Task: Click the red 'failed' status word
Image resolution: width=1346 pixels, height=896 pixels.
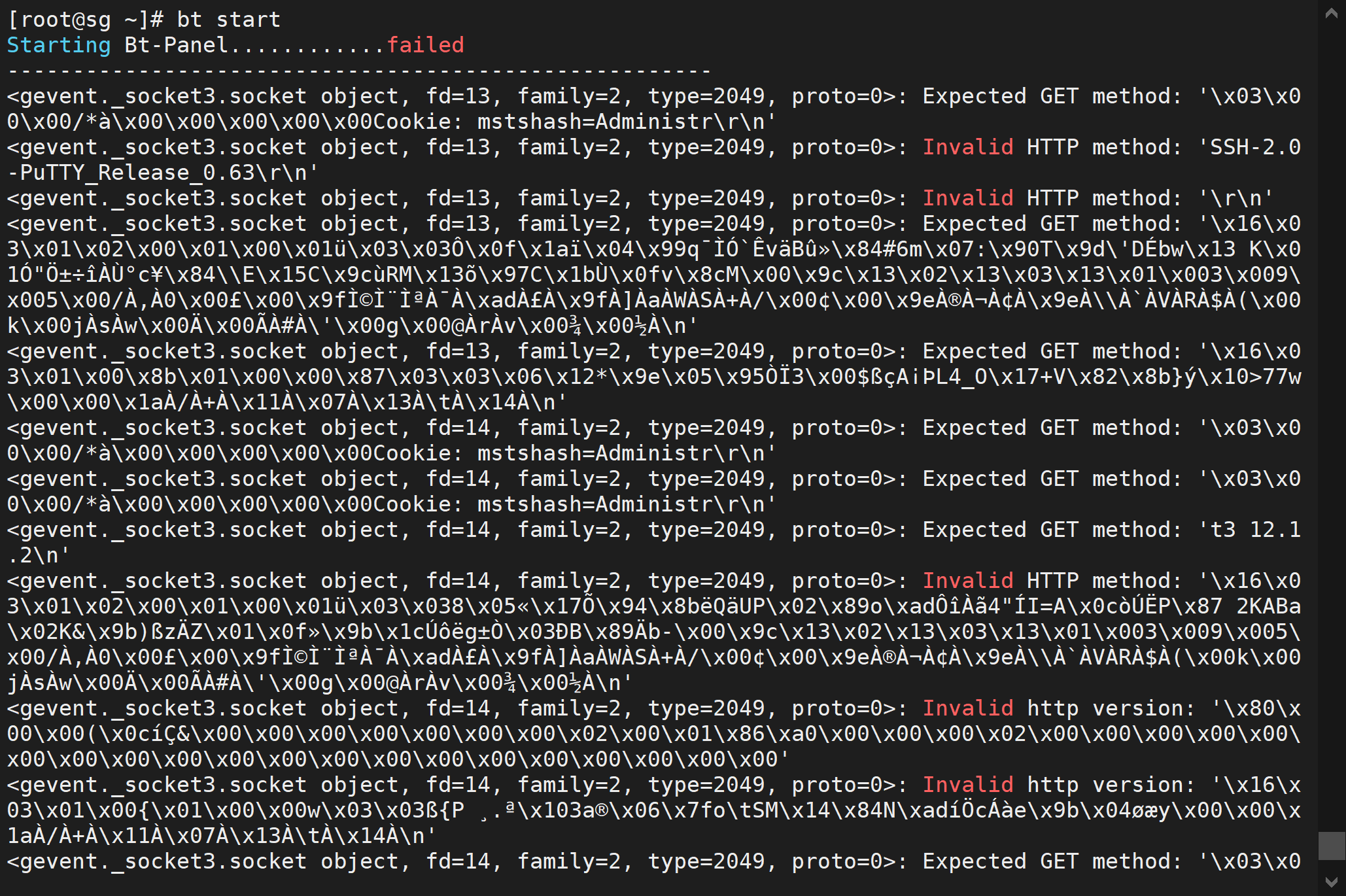Action: click(425, 45)
